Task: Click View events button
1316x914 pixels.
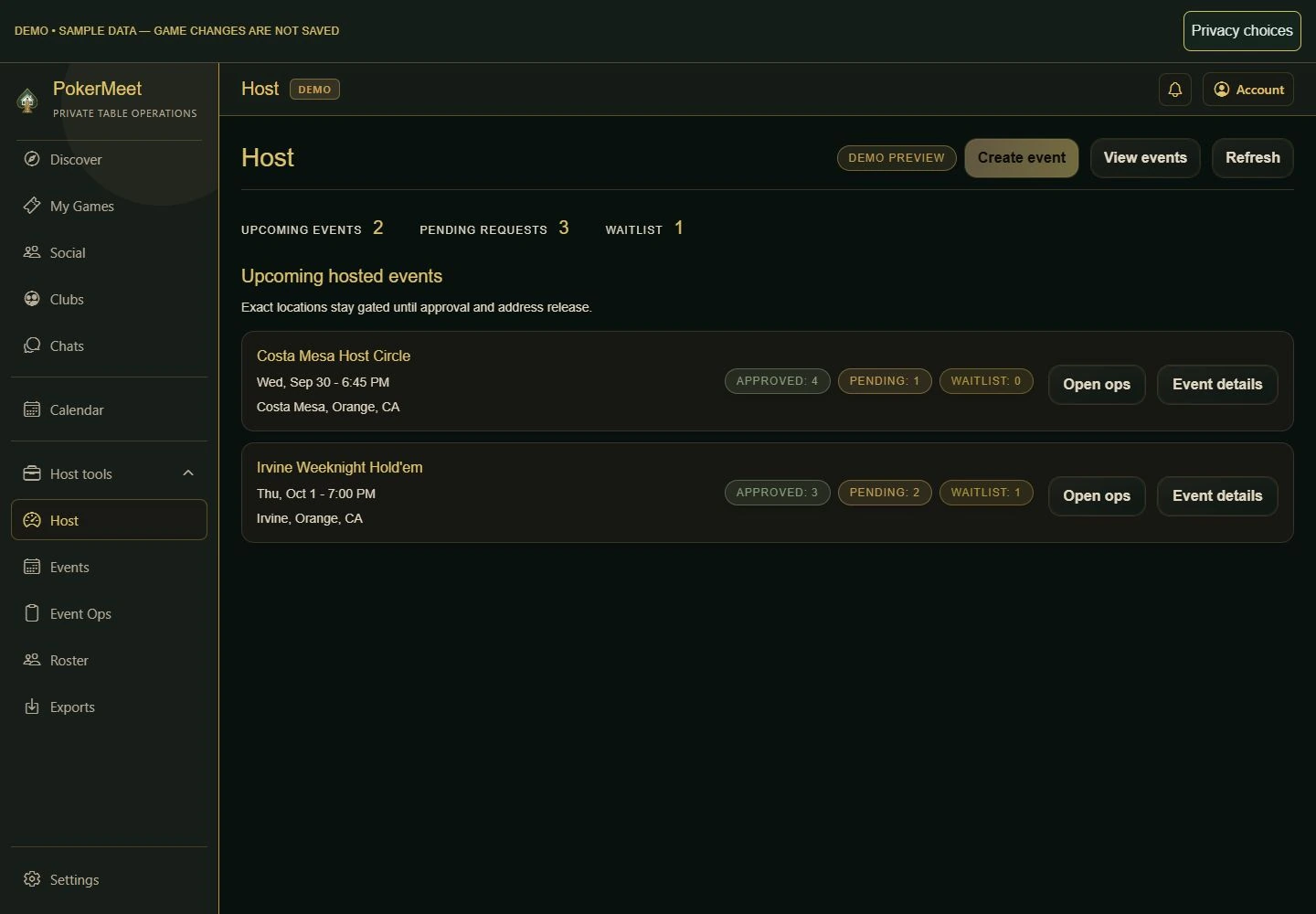Action: point(1145,158)
